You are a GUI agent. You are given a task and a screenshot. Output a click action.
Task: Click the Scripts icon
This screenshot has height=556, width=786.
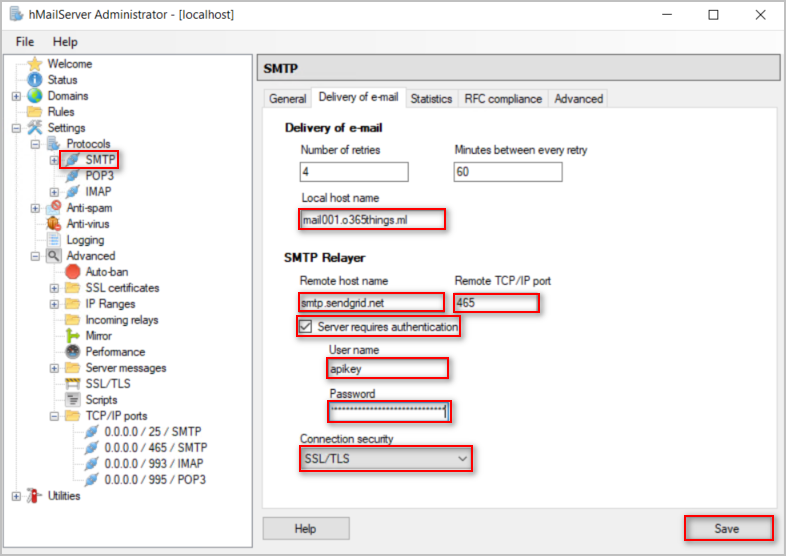pos(73,400)
